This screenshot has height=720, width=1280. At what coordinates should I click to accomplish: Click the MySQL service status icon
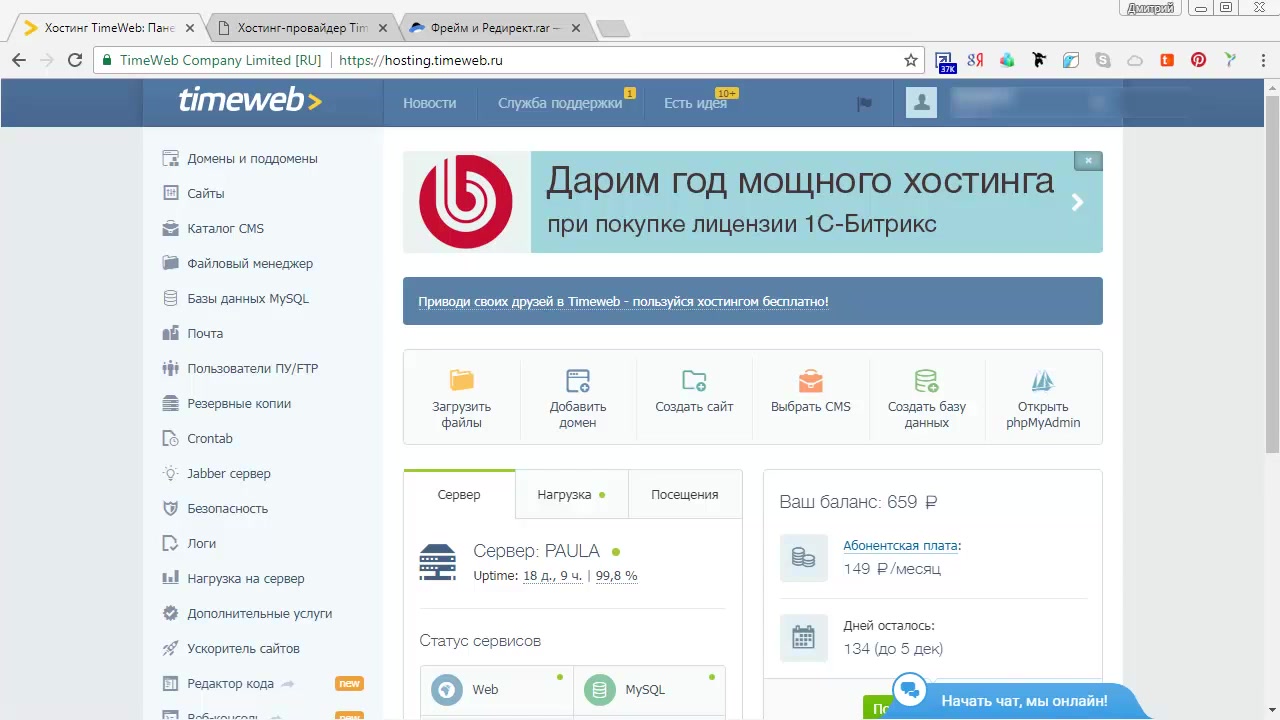point(600,689)
